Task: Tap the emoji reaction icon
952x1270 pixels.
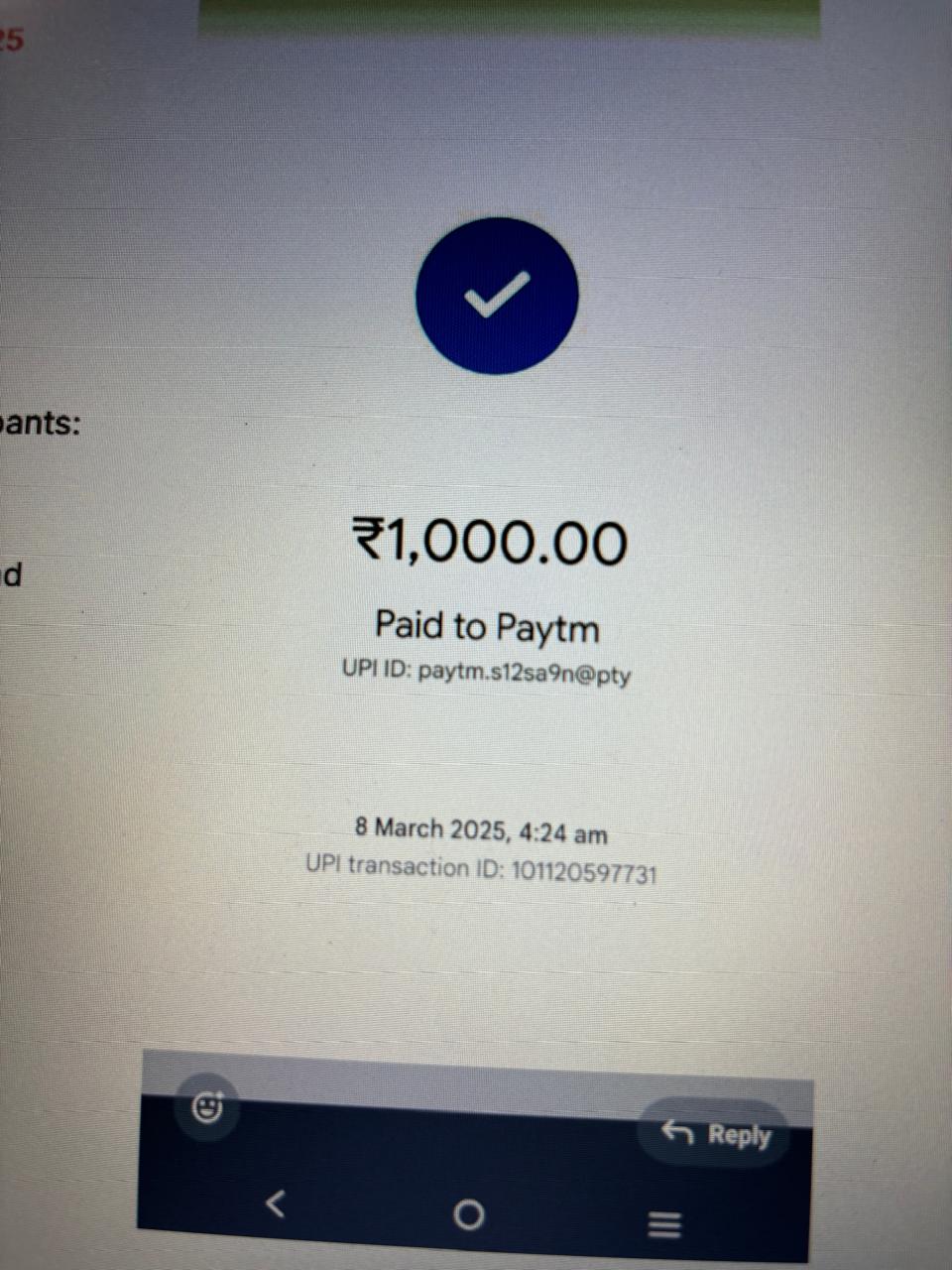Action: [x=207, y=1106]
